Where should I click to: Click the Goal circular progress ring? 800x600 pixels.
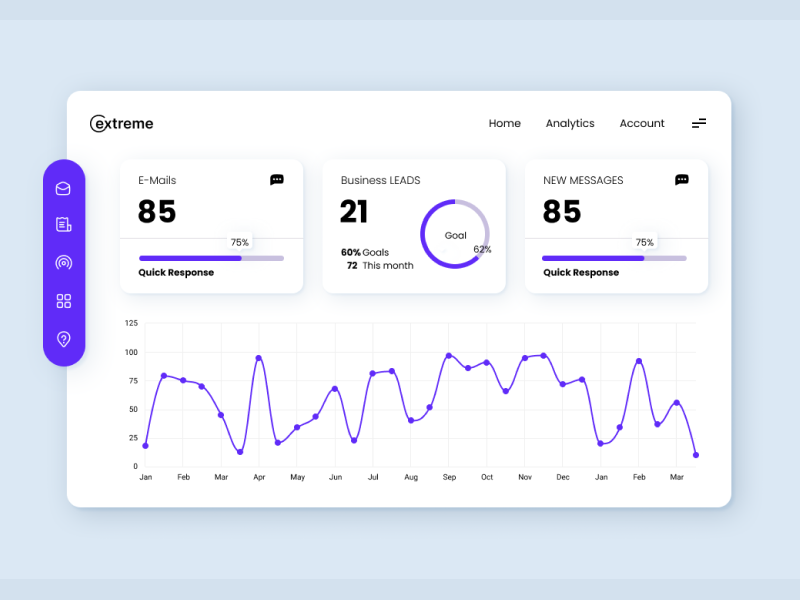[x=455, y=234]
